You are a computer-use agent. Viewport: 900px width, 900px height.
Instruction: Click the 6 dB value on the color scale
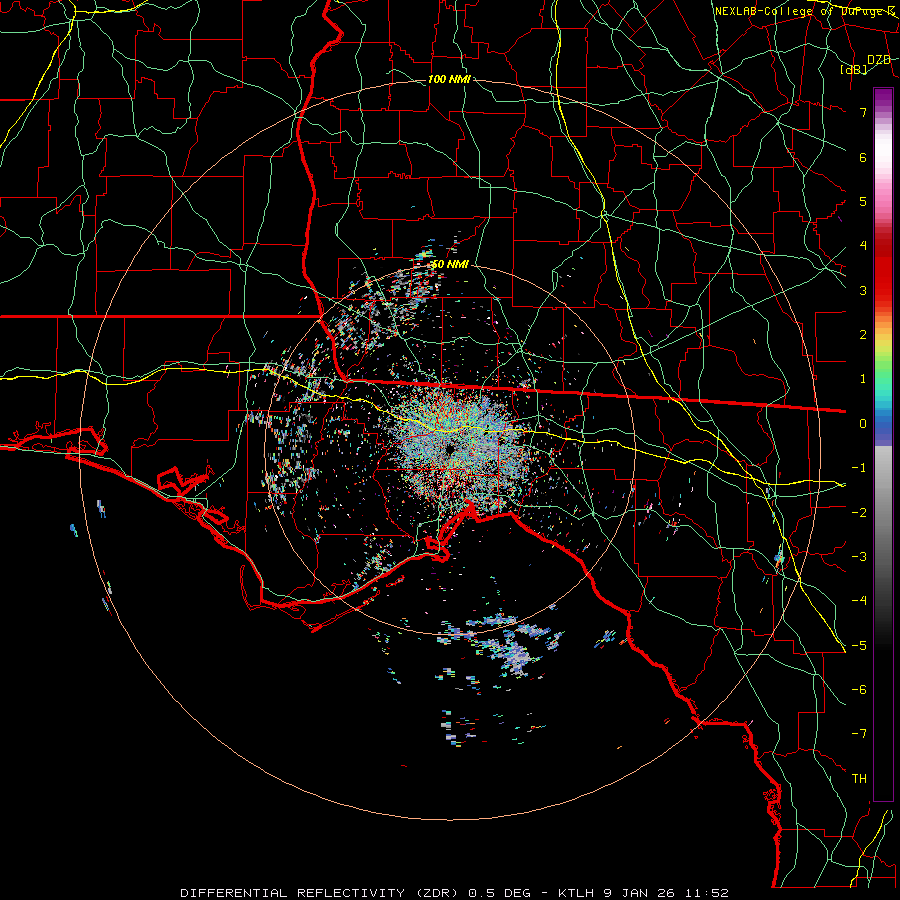863,157
